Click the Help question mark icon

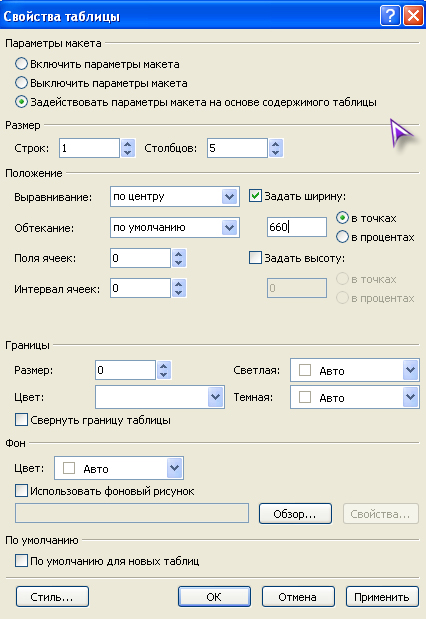tap(390, 16)
